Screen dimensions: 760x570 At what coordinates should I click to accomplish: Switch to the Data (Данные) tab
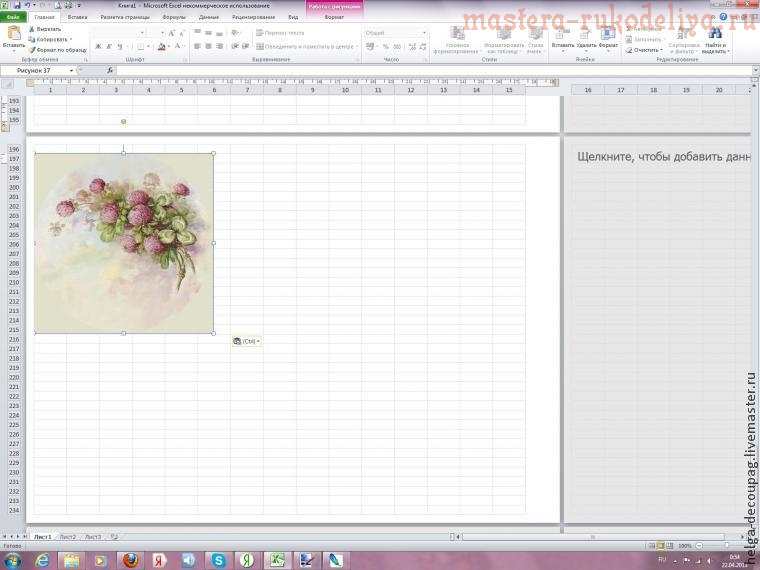coord(209,17)
